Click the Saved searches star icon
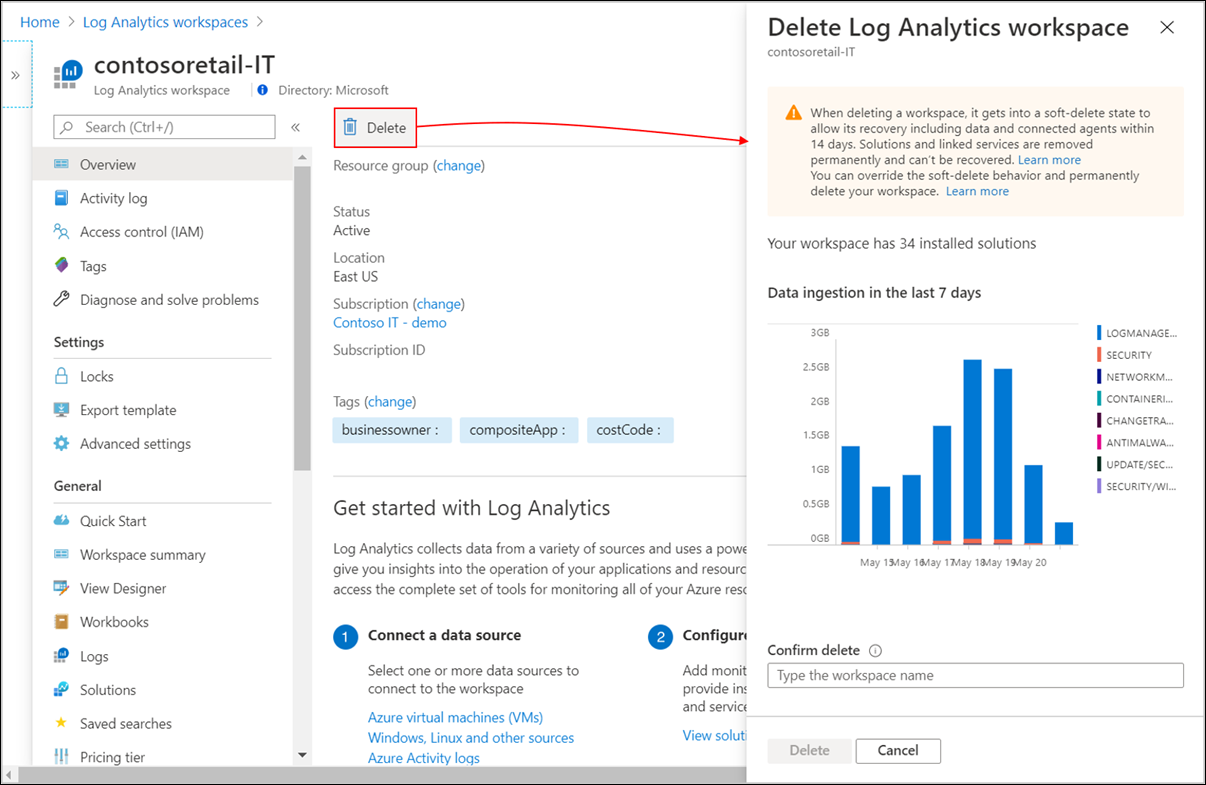1206x785 pixels. [x=62, y=723]
